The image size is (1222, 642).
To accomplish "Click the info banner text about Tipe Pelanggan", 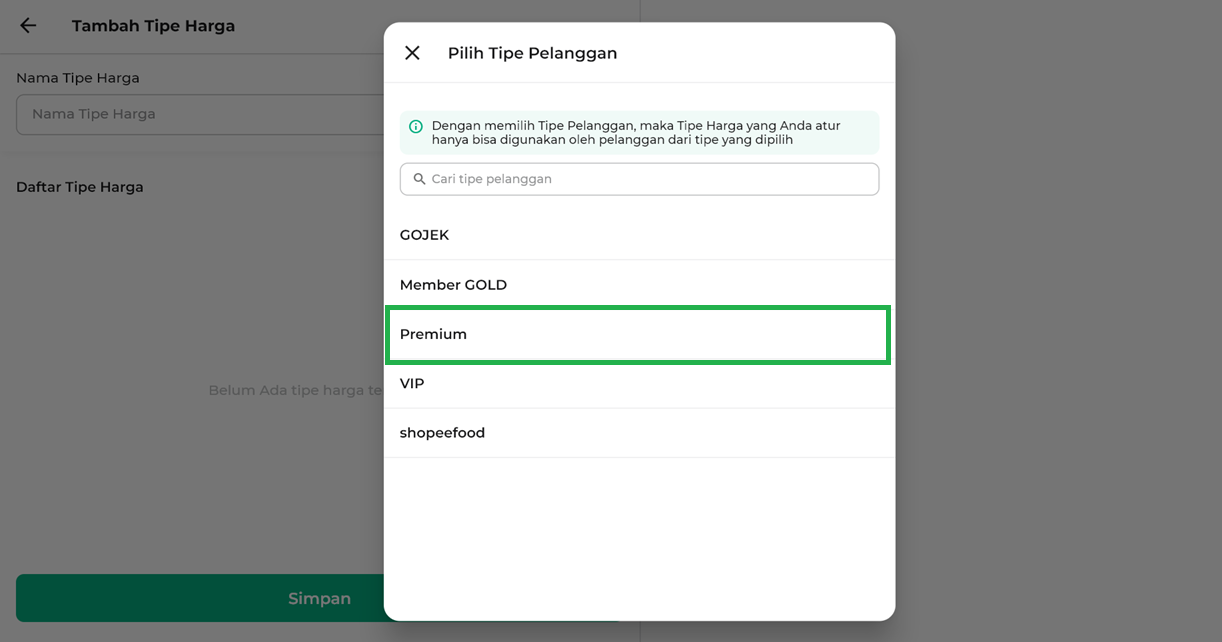I will point(635,133).
